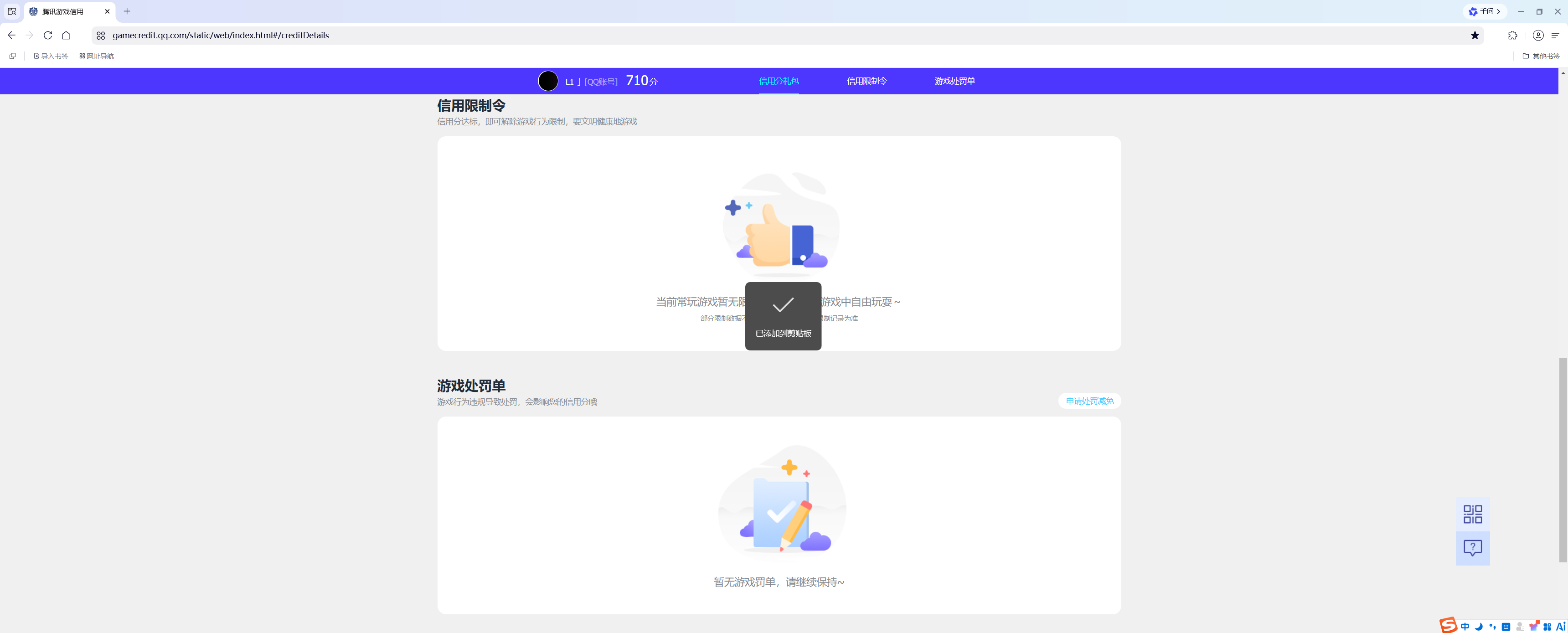Open 导入书签 bookmark item
The image size is (1568, 633).
coord(51,56)
